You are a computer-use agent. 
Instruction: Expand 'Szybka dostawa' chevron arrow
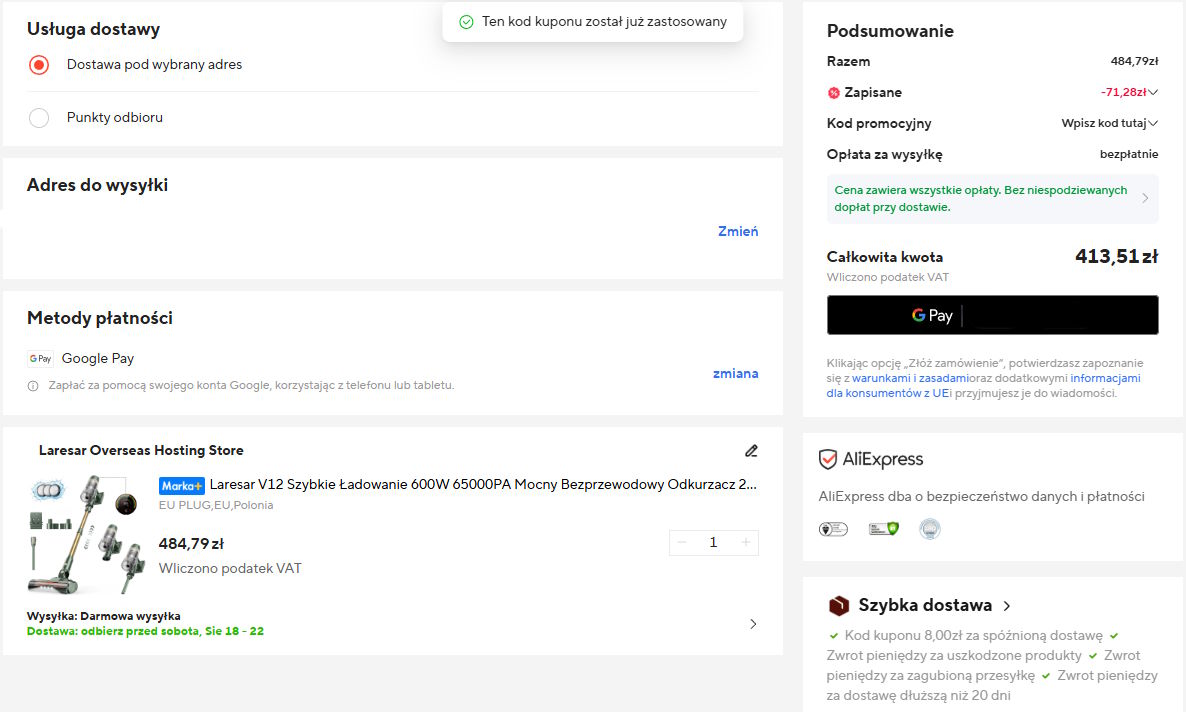pyautogui.click(x=1007, y=606)
